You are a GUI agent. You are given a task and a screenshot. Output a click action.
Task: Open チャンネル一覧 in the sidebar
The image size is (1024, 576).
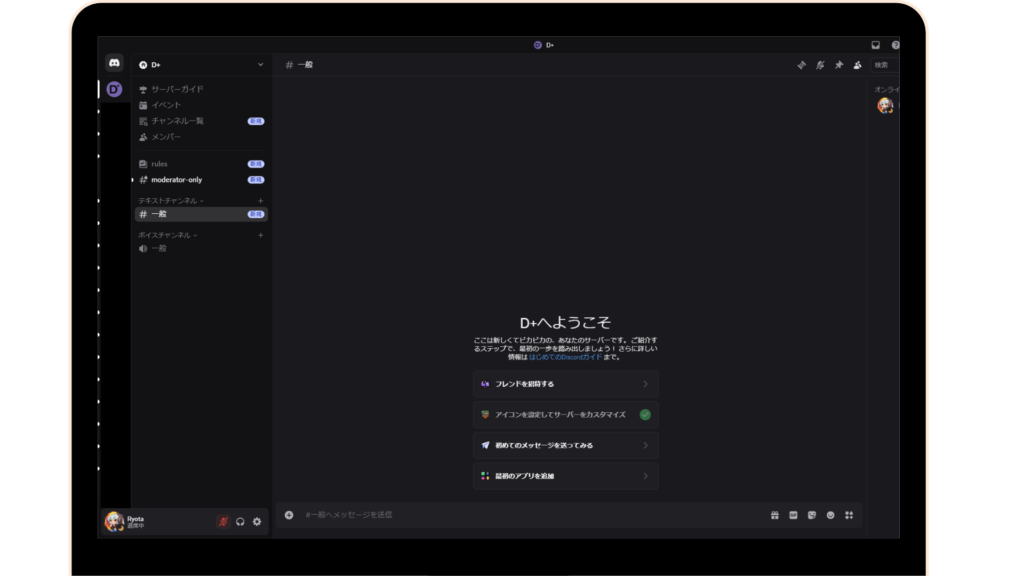[201, 121]
